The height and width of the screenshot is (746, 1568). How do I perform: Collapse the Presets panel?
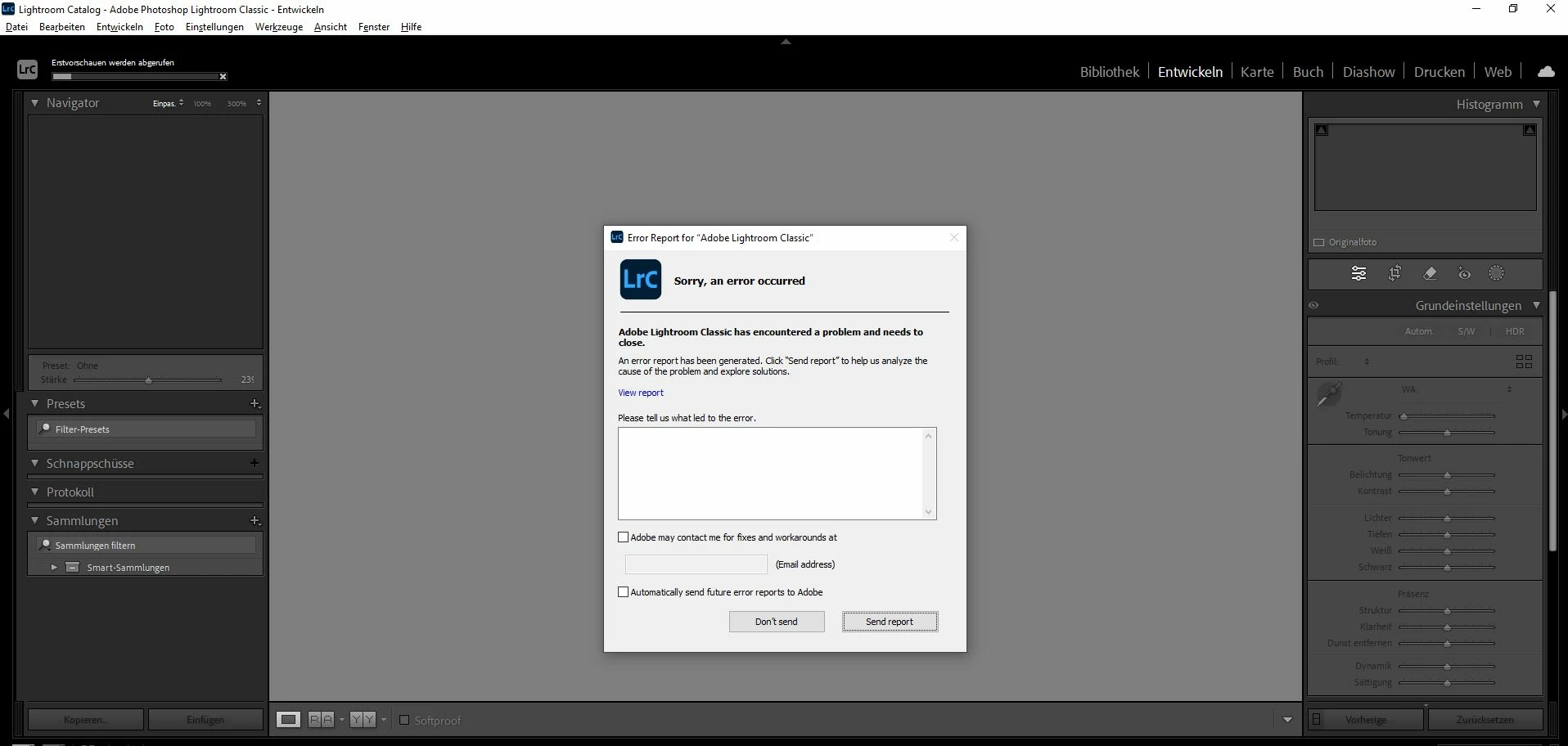click(x=34, y=404)
